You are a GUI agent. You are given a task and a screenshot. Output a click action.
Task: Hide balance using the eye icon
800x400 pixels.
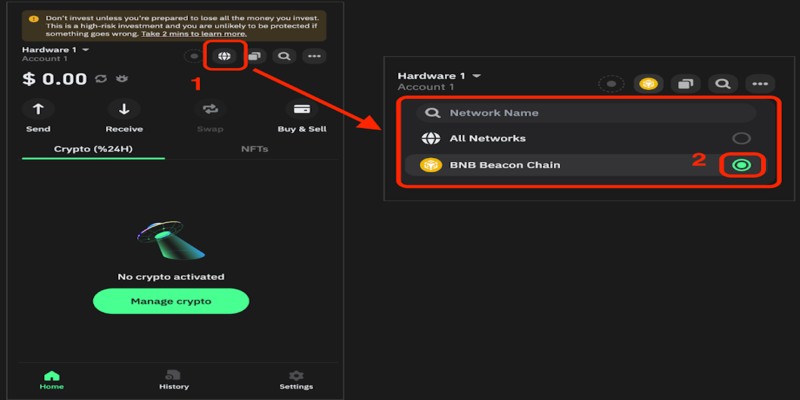pyautogui.click(x=122, y=79)
